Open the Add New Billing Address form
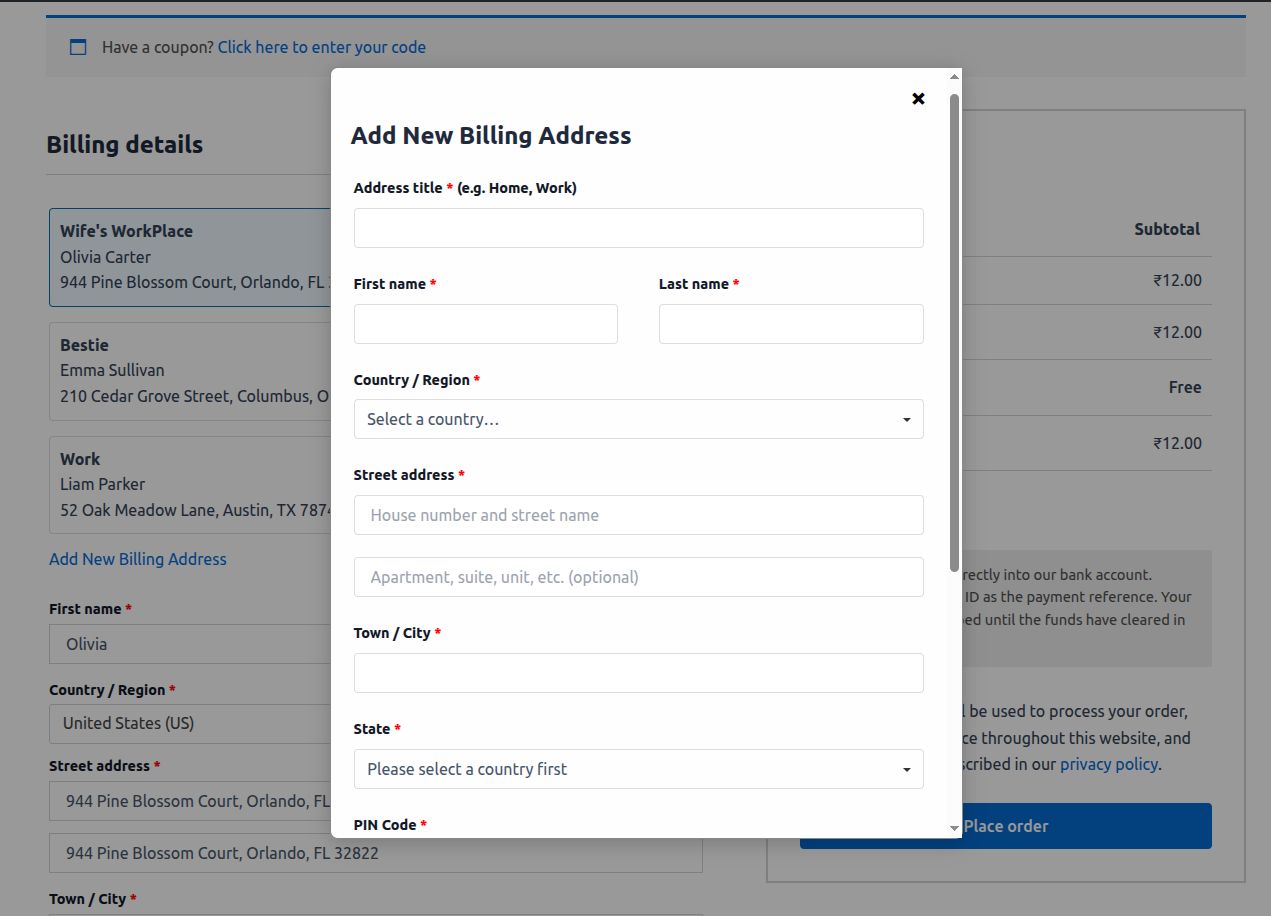 (138, 559)
